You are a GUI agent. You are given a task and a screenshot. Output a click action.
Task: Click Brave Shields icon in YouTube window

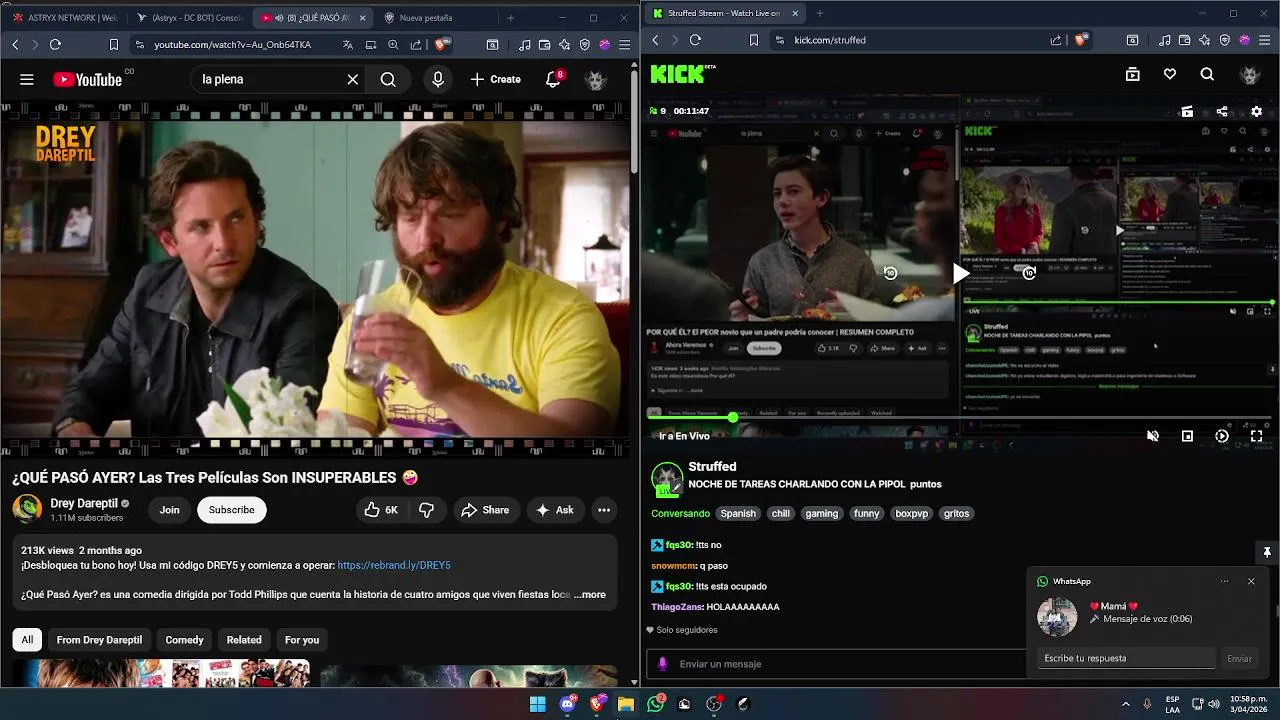[x=442, y=45]
